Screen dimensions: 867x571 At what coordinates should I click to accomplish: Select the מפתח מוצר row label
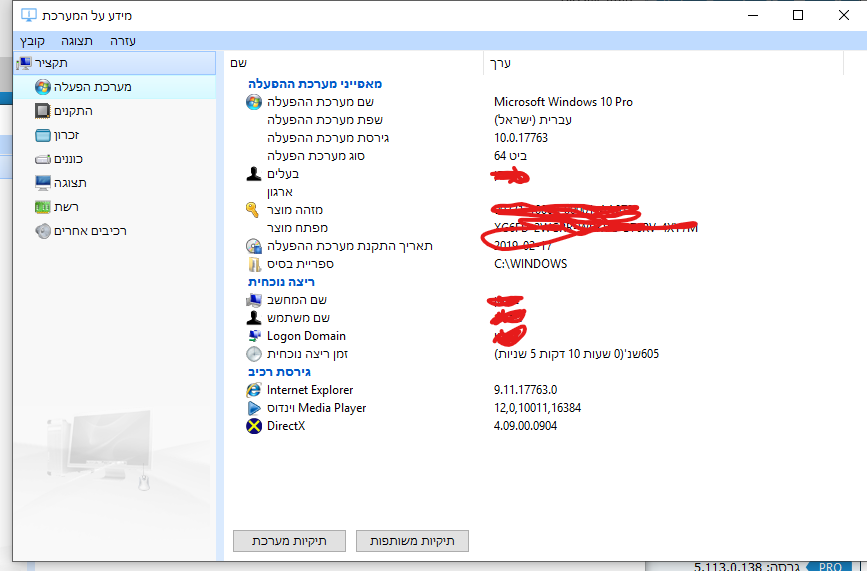(297, 228)
